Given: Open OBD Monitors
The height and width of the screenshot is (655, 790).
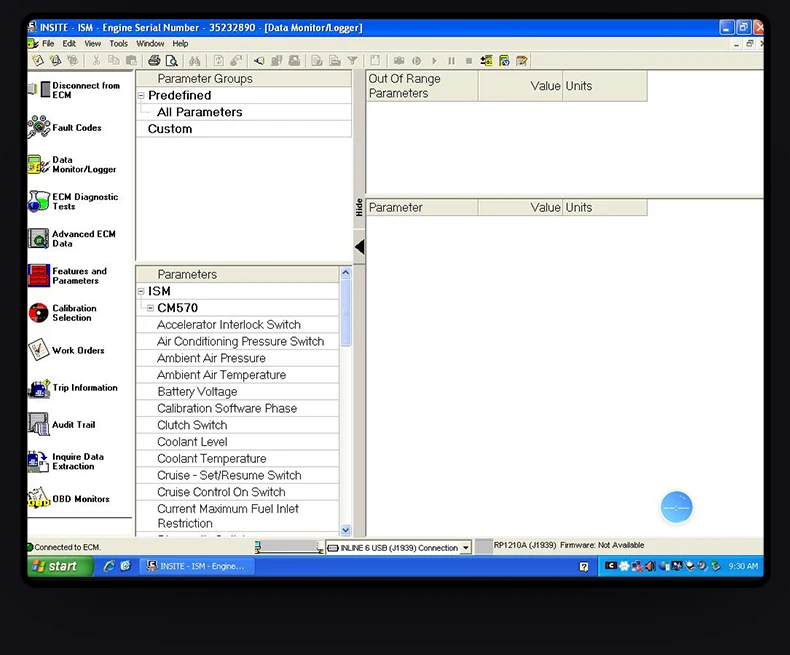Looking at the screenshot, I should point(69,498).
